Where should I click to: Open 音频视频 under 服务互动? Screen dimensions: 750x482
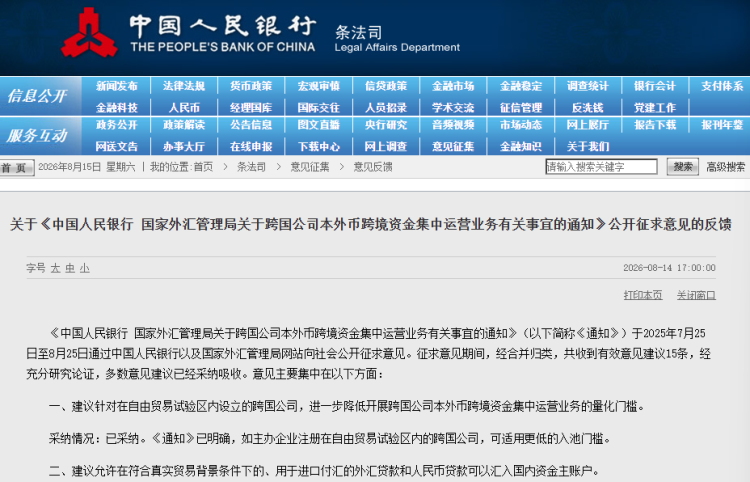click(x=453, y=125)
